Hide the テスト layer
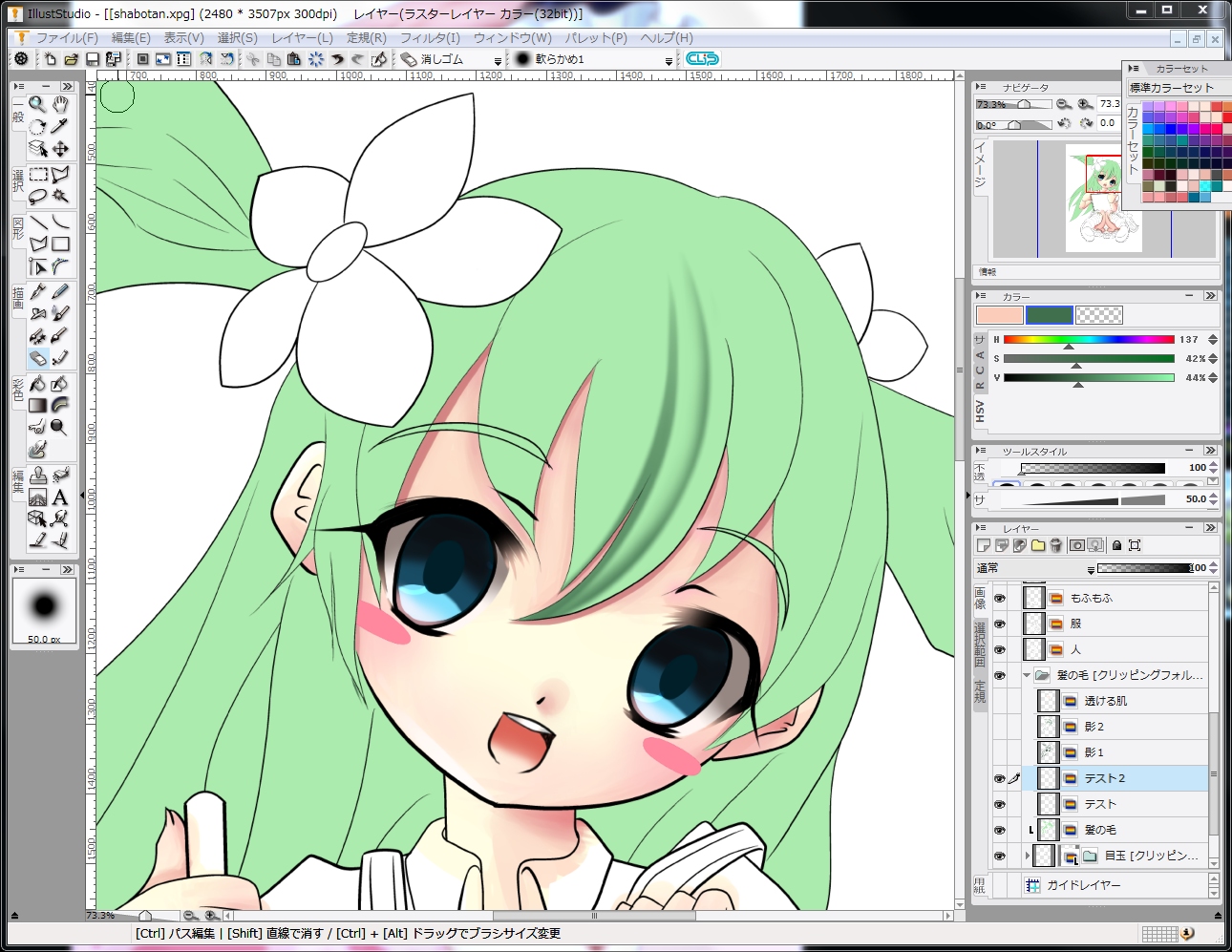 pos(1000,804)
